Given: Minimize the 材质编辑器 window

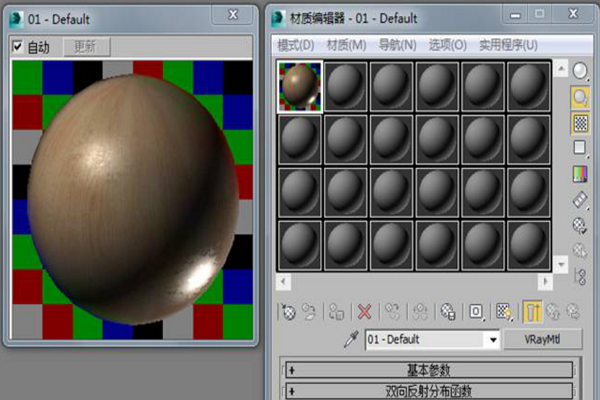Looking at the screenshot, I should pos(515,15).
